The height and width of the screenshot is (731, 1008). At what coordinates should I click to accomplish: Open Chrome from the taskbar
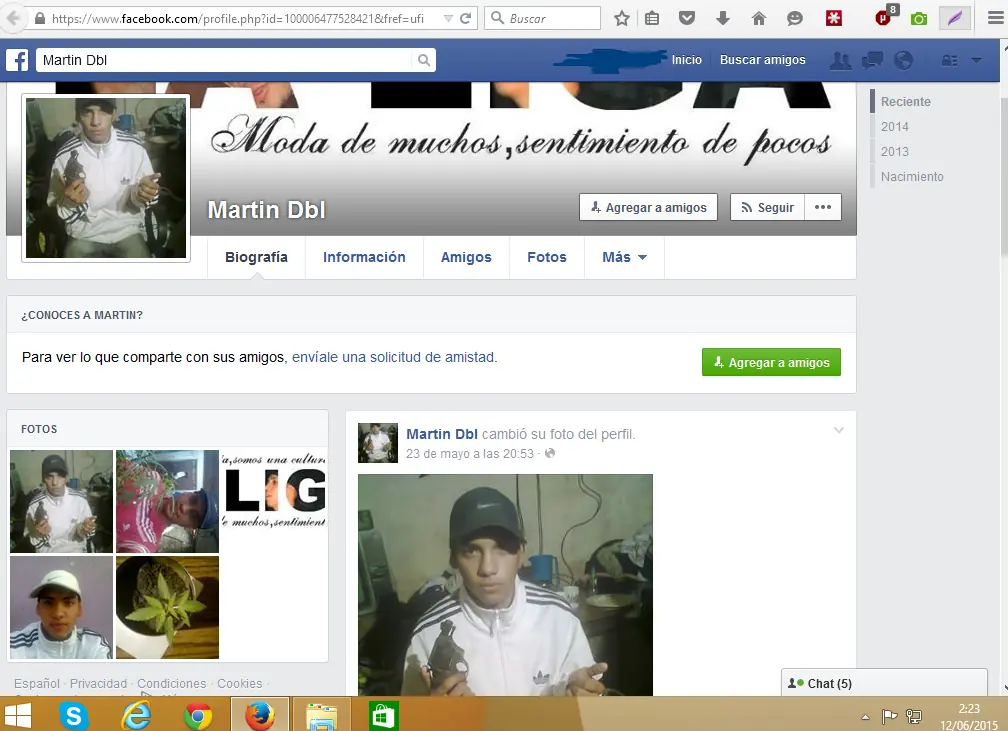198,714
